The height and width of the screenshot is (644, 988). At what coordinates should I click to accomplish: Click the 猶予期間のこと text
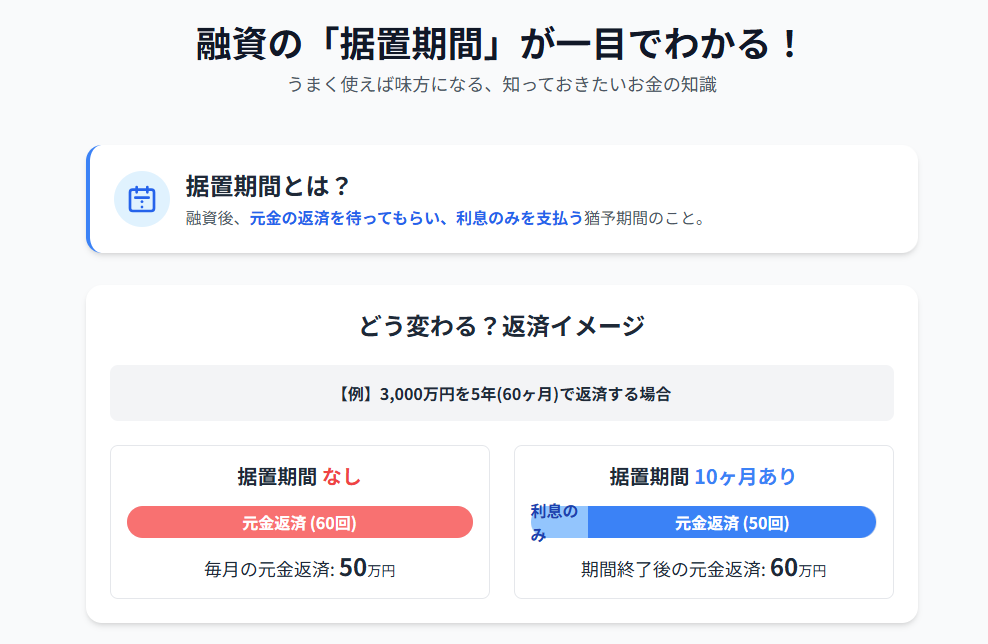(x=636, y=219)
